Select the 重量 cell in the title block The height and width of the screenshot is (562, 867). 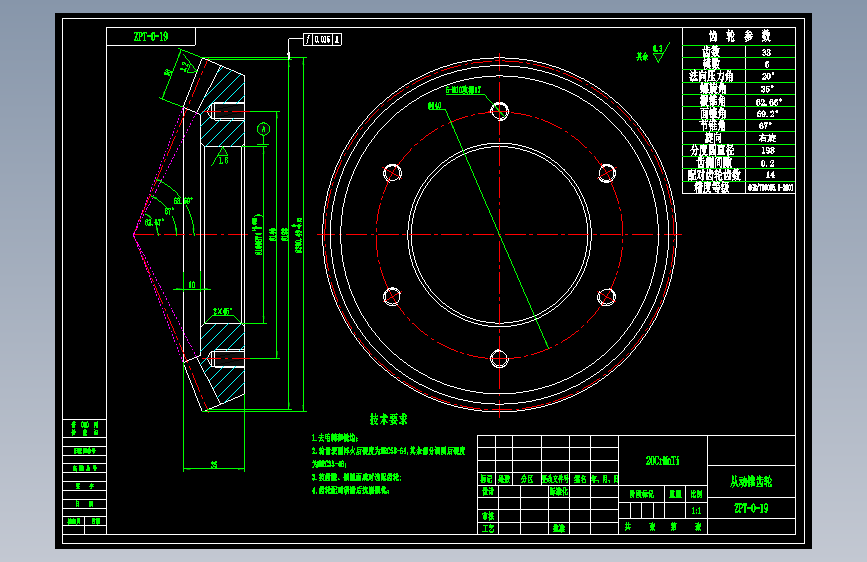click(675, 494)
